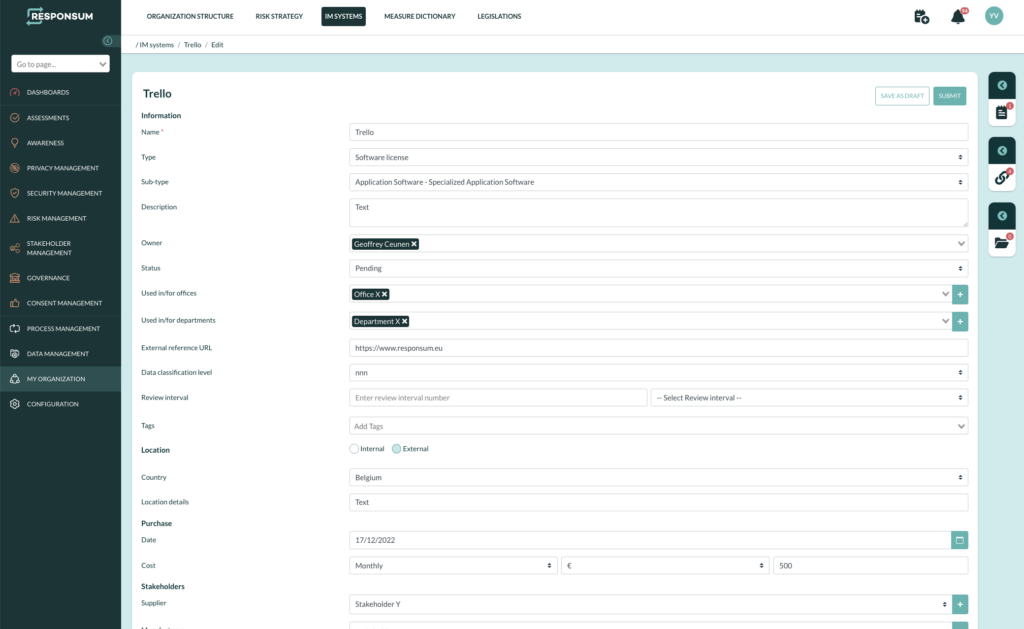Switch to the Risk Strategy tab
This screenshot has width=1024, height=629.
(x=279, y=16)
